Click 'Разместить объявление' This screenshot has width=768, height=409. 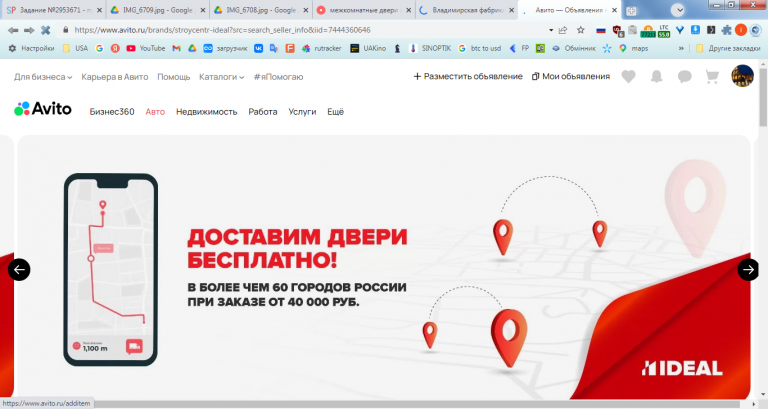468,76
